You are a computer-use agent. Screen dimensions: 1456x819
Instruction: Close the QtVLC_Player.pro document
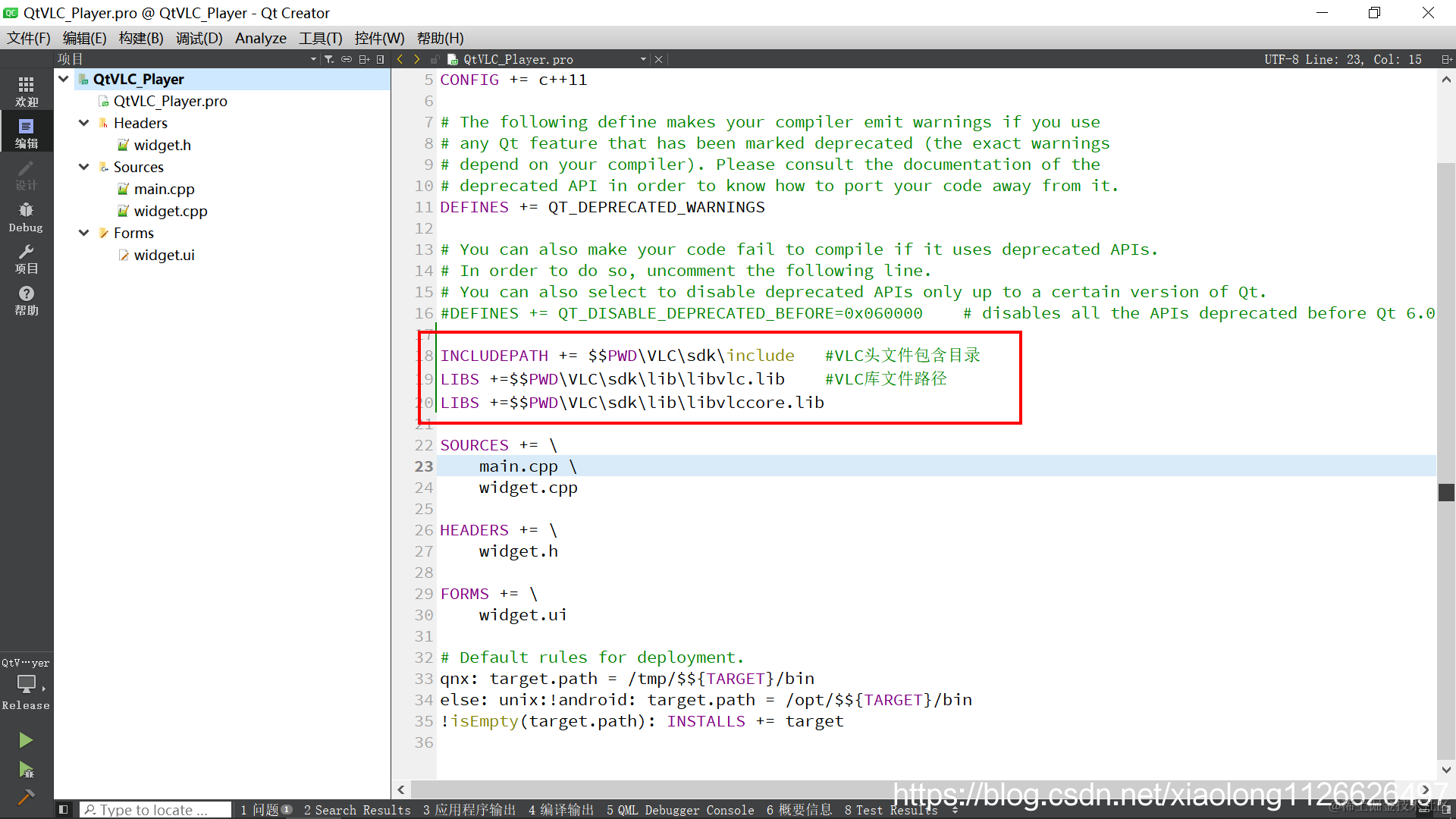click(x=658, y=59)
